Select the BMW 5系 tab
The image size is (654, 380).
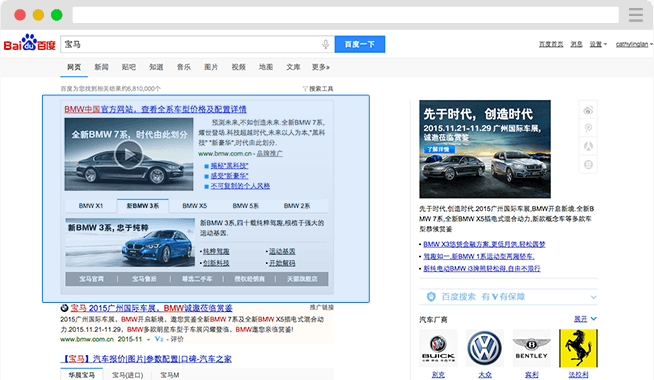pos(246,206)
